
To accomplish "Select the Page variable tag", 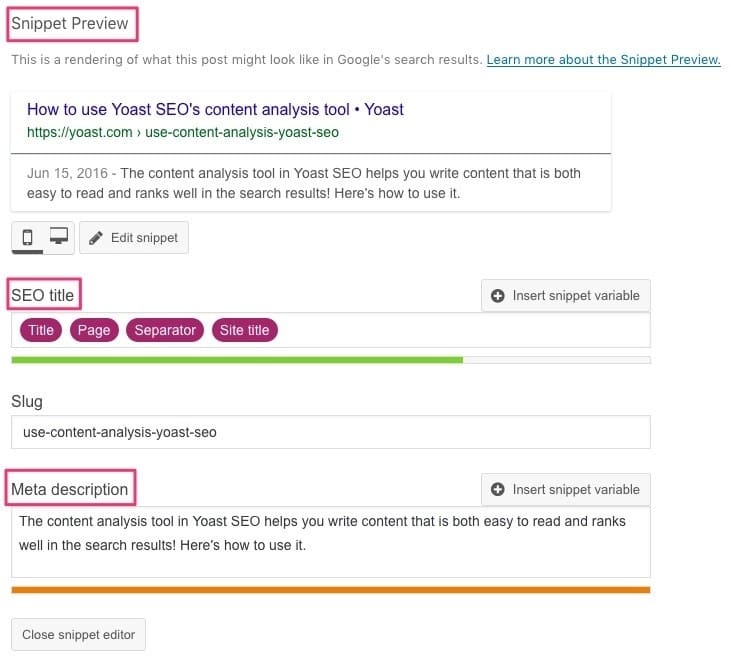I will [x=94, y=330].
